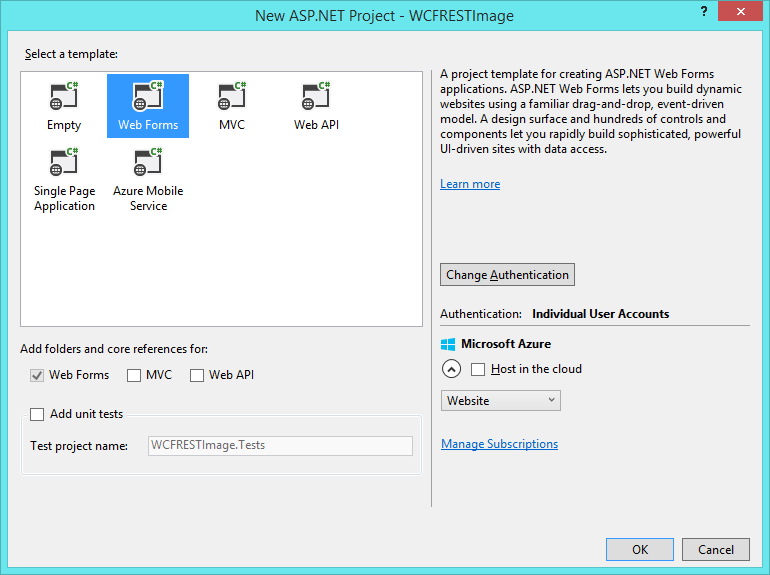The width and height of the screenshot is (770, 575).
Task: Click the Microsoft Azure Windows logo
Action: point(448,344)
